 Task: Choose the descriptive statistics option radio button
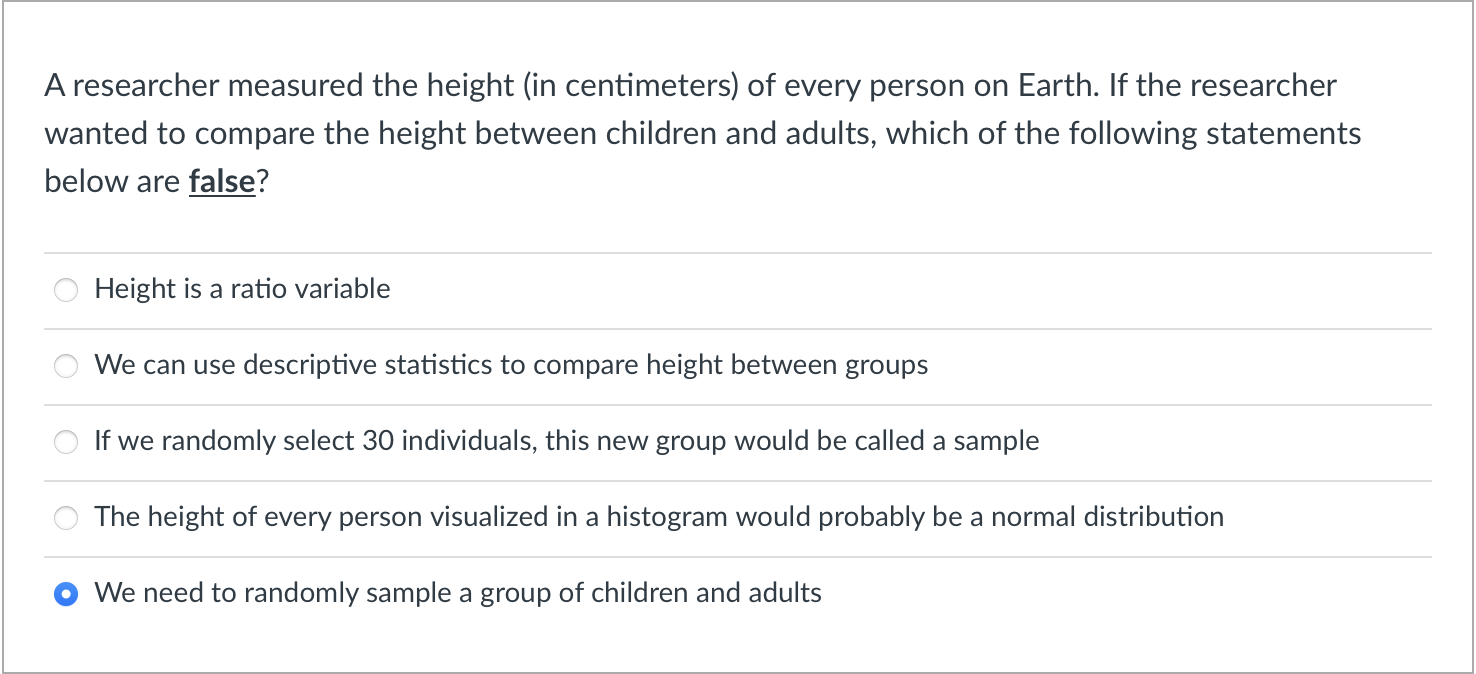point(66,366)
